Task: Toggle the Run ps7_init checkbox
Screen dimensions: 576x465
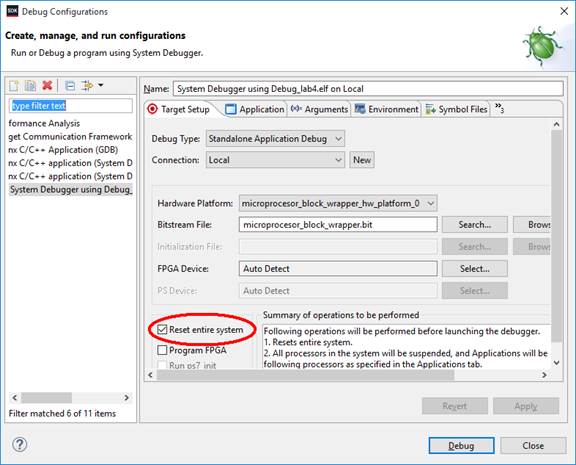Action: (162, 365)
